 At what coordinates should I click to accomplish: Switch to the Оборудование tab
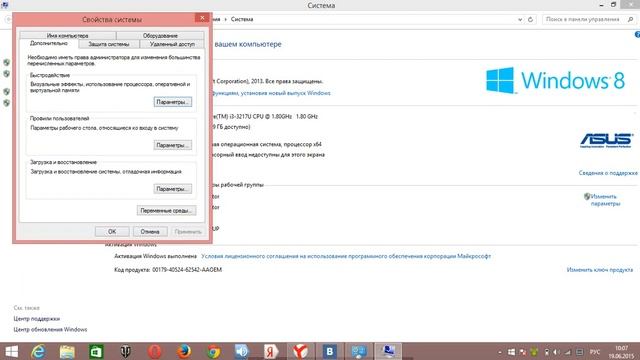pyautogui.click(x=160, y=36)
